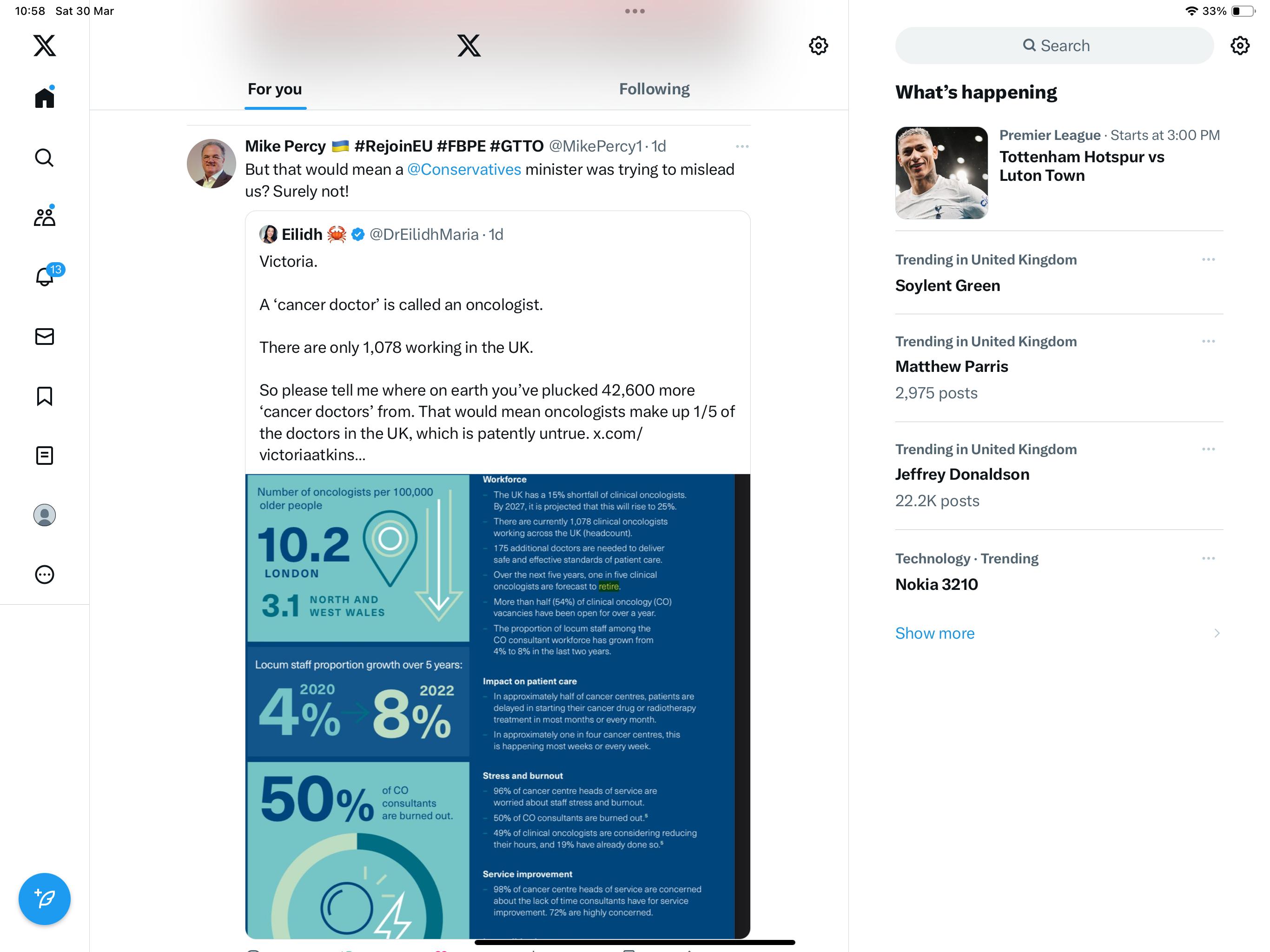Open options for Nokia 3210 trend

[1208, 558]
